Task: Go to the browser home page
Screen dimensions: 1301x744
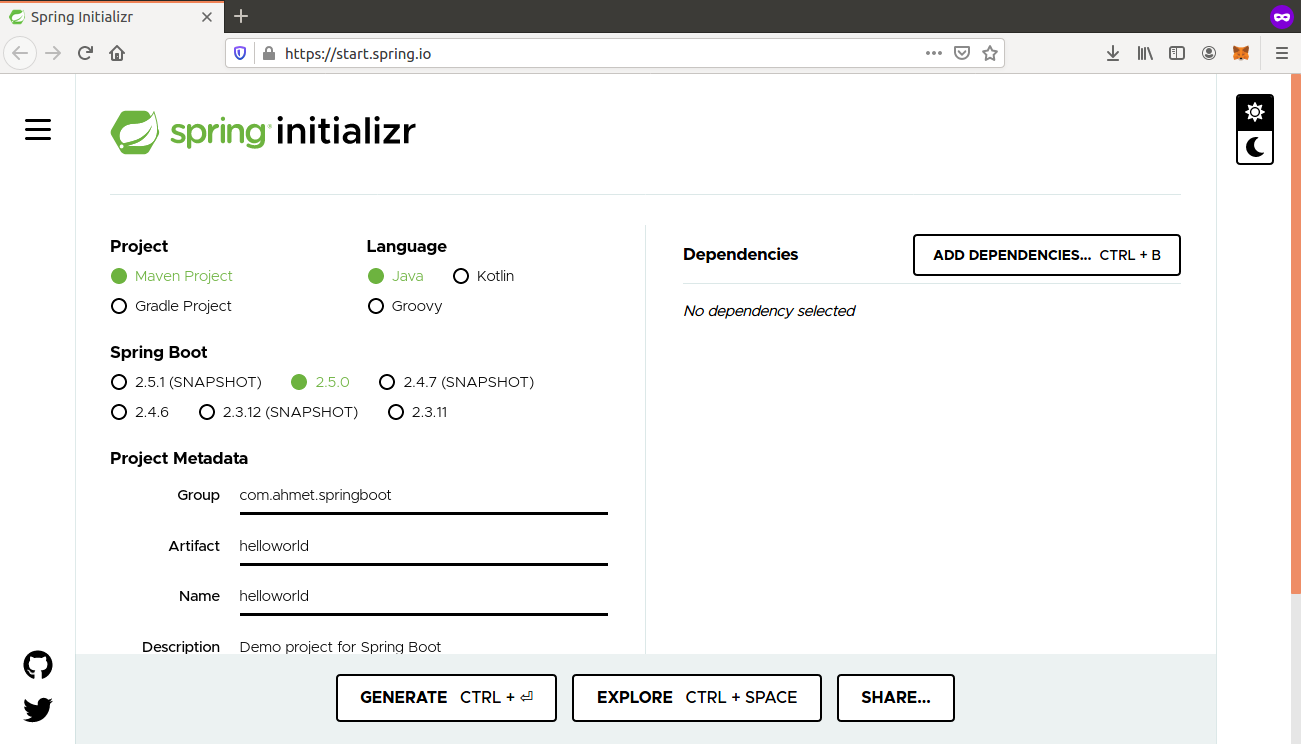Action: (117, 53)
